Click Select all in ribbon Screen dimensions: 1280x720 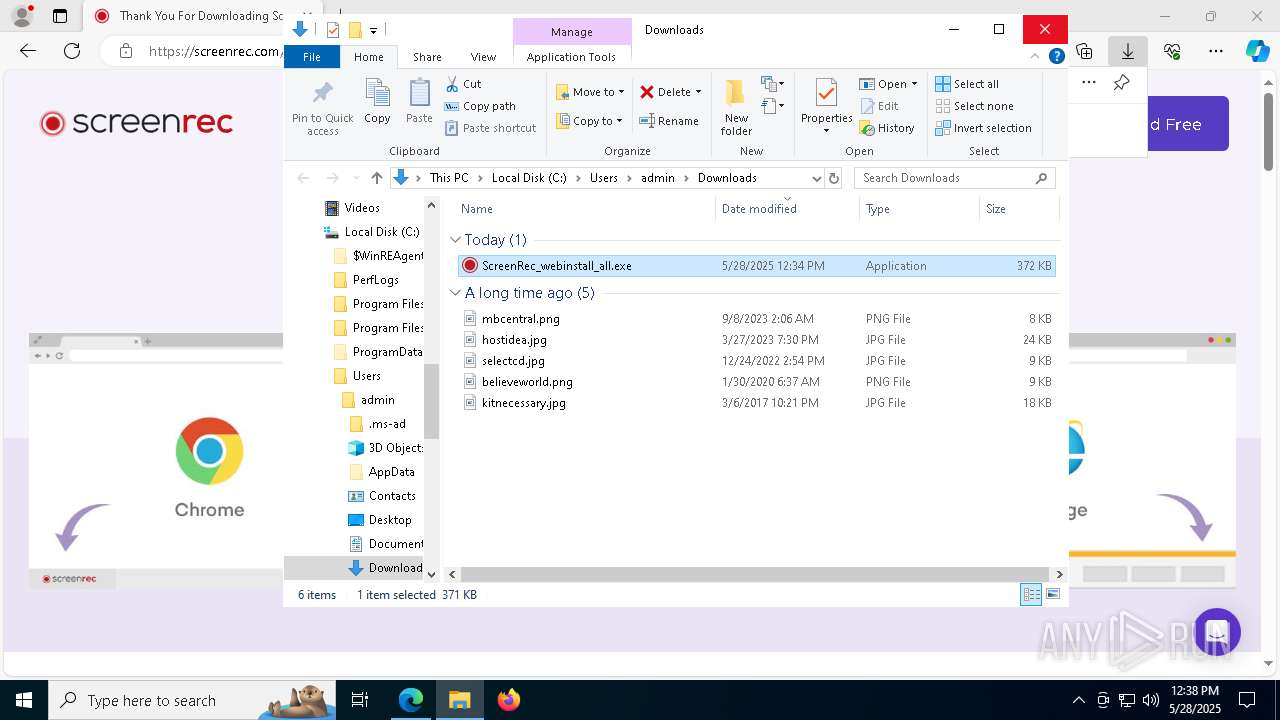pos(966,84)
